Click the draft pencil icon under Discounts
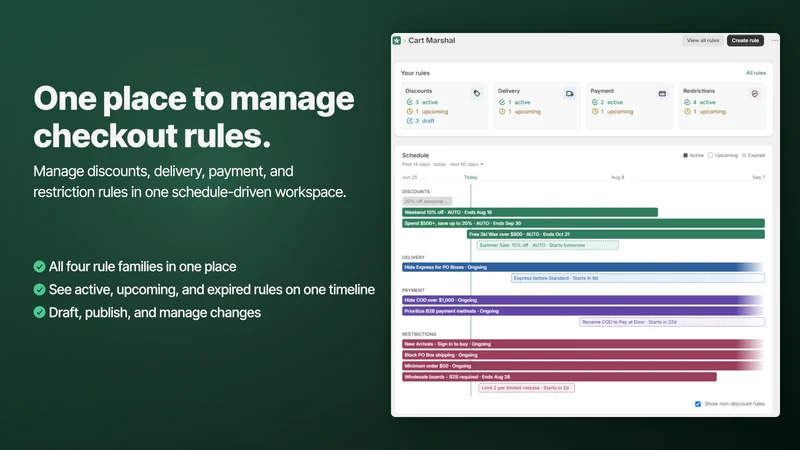This screenshot has width=800, height=450. pos(409,121)
